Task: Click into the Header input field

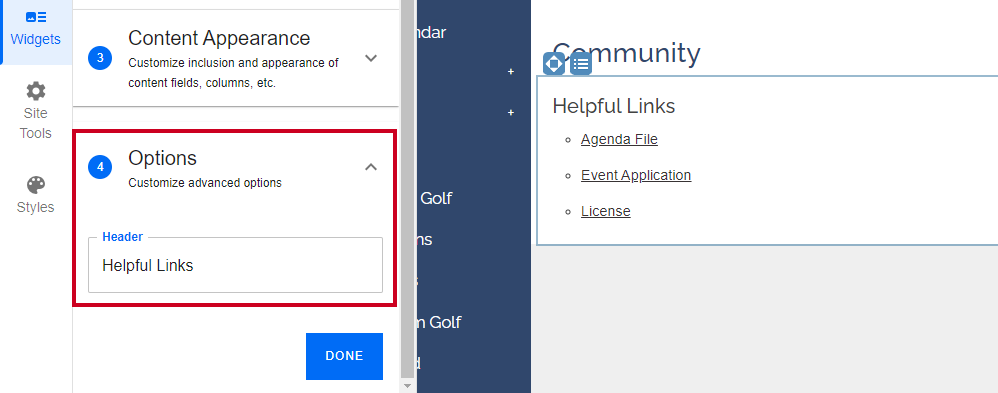Action: pyautogui.click(x=235, y=266)
